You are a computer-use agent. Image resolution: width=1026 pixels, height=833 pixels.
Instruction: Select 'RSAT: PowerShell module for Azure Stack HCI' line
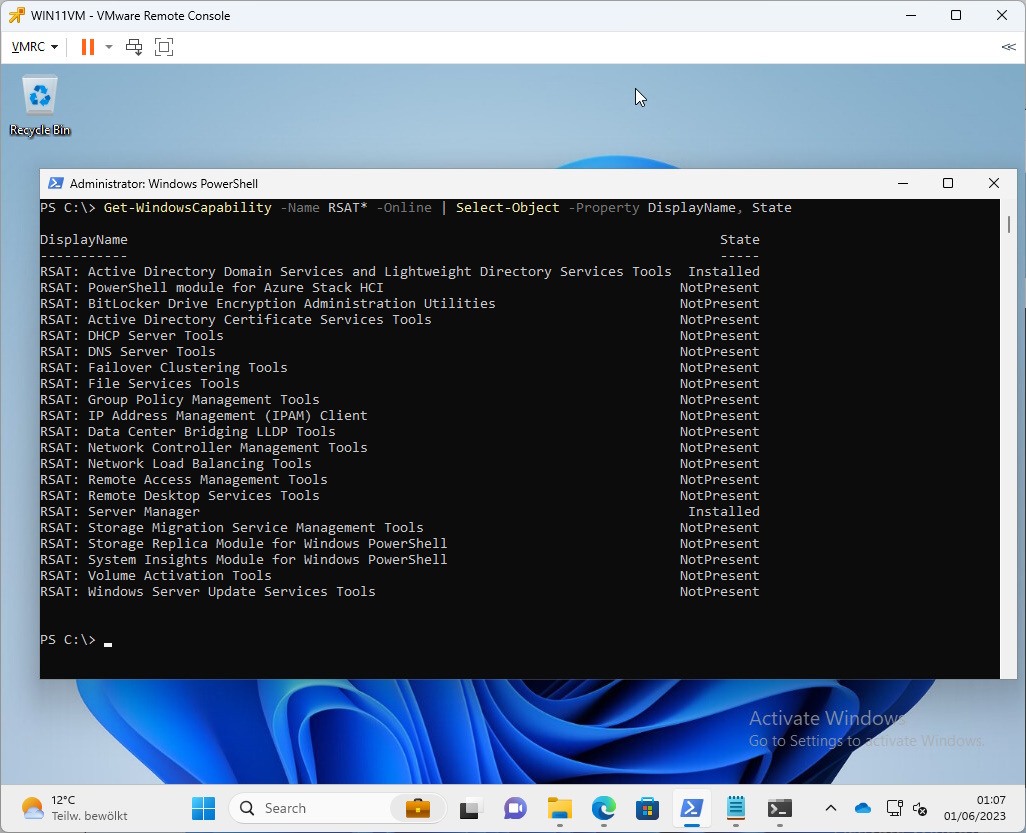(212, 287)
